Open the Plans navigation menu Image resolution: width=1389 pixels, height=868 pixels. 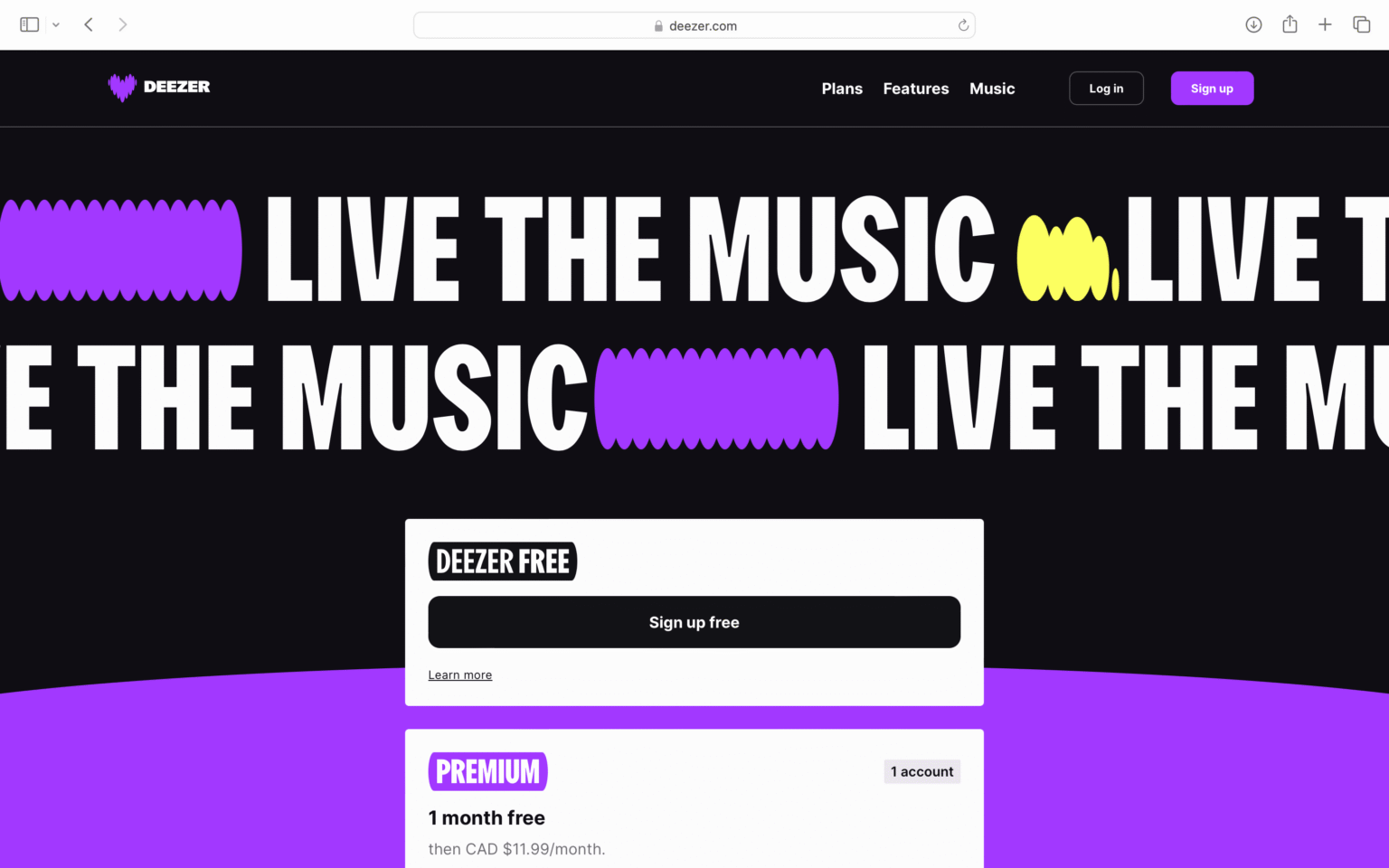coord(842,89)
